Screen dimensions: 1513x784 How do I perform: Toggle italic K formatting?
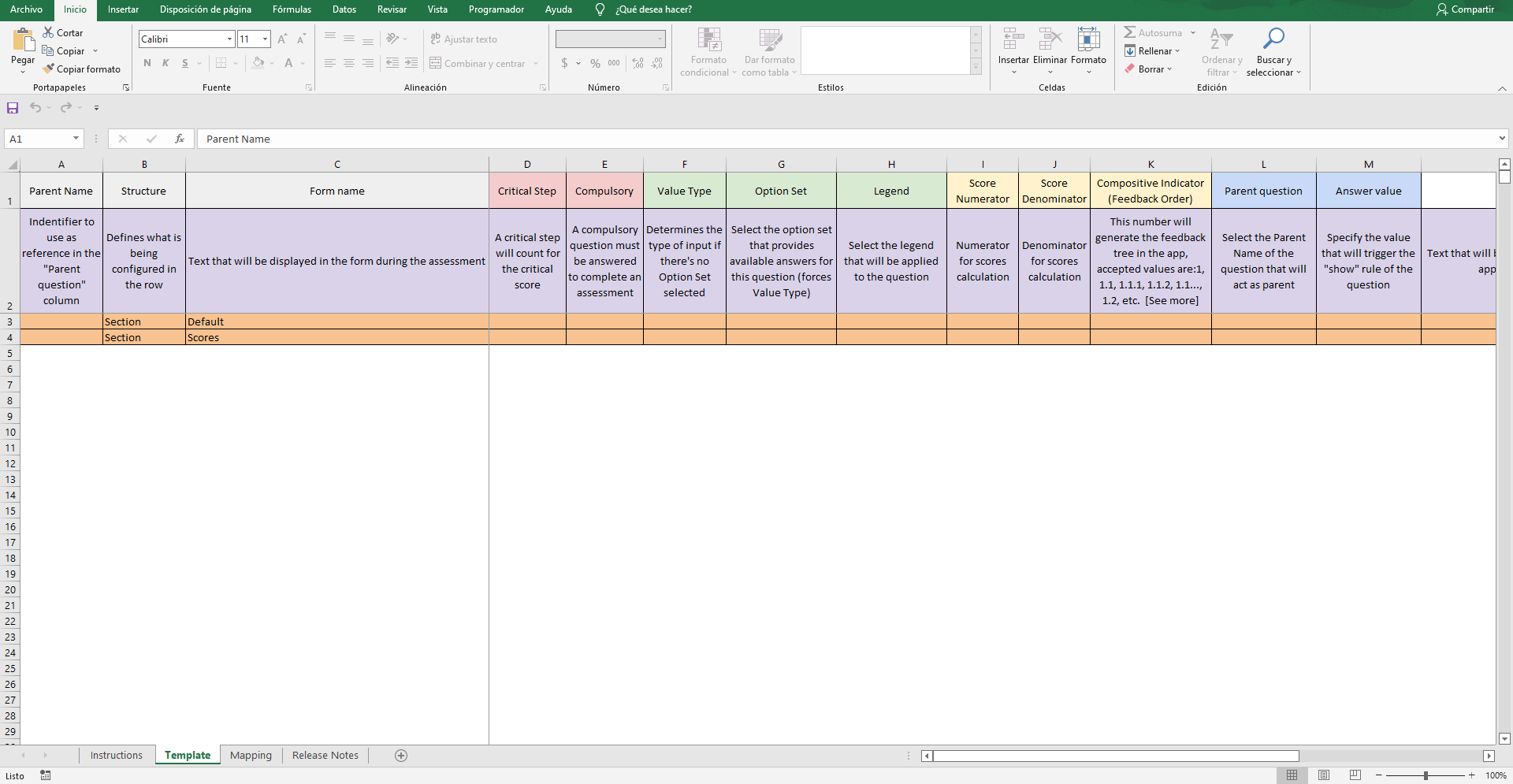pos(165,63)
